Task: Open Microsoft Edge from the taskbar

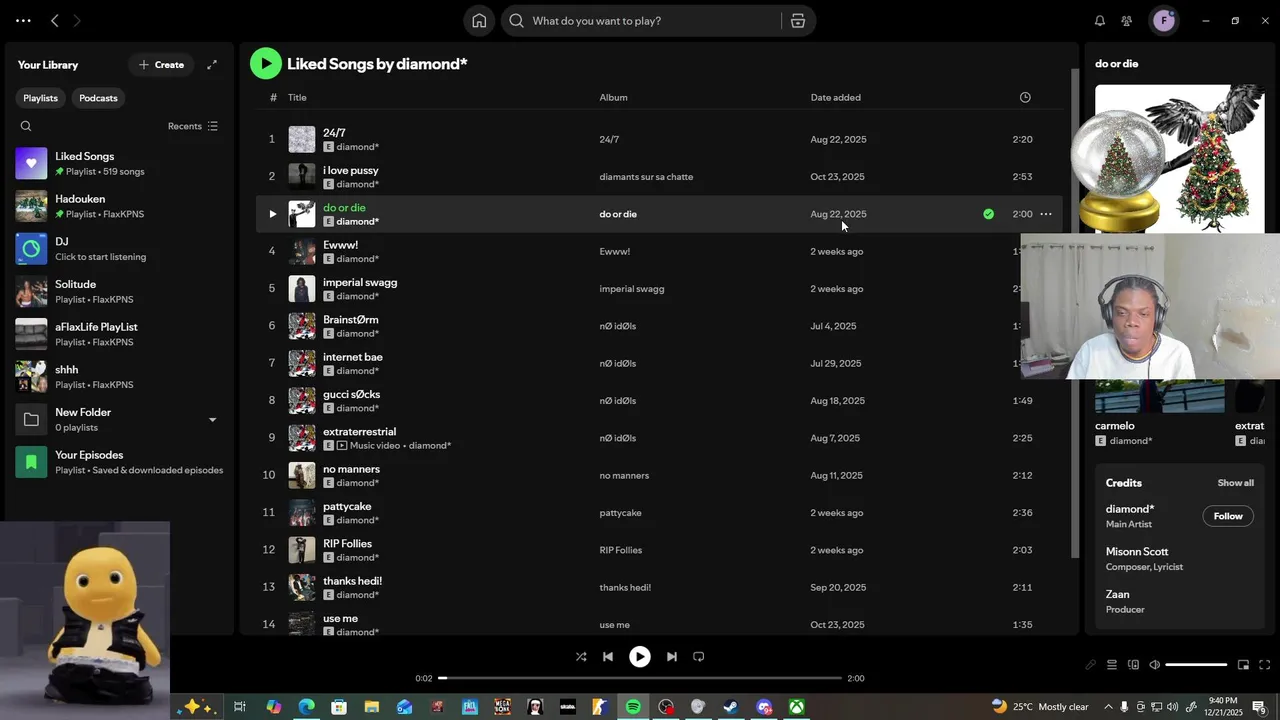Action: tap(306, 707)
